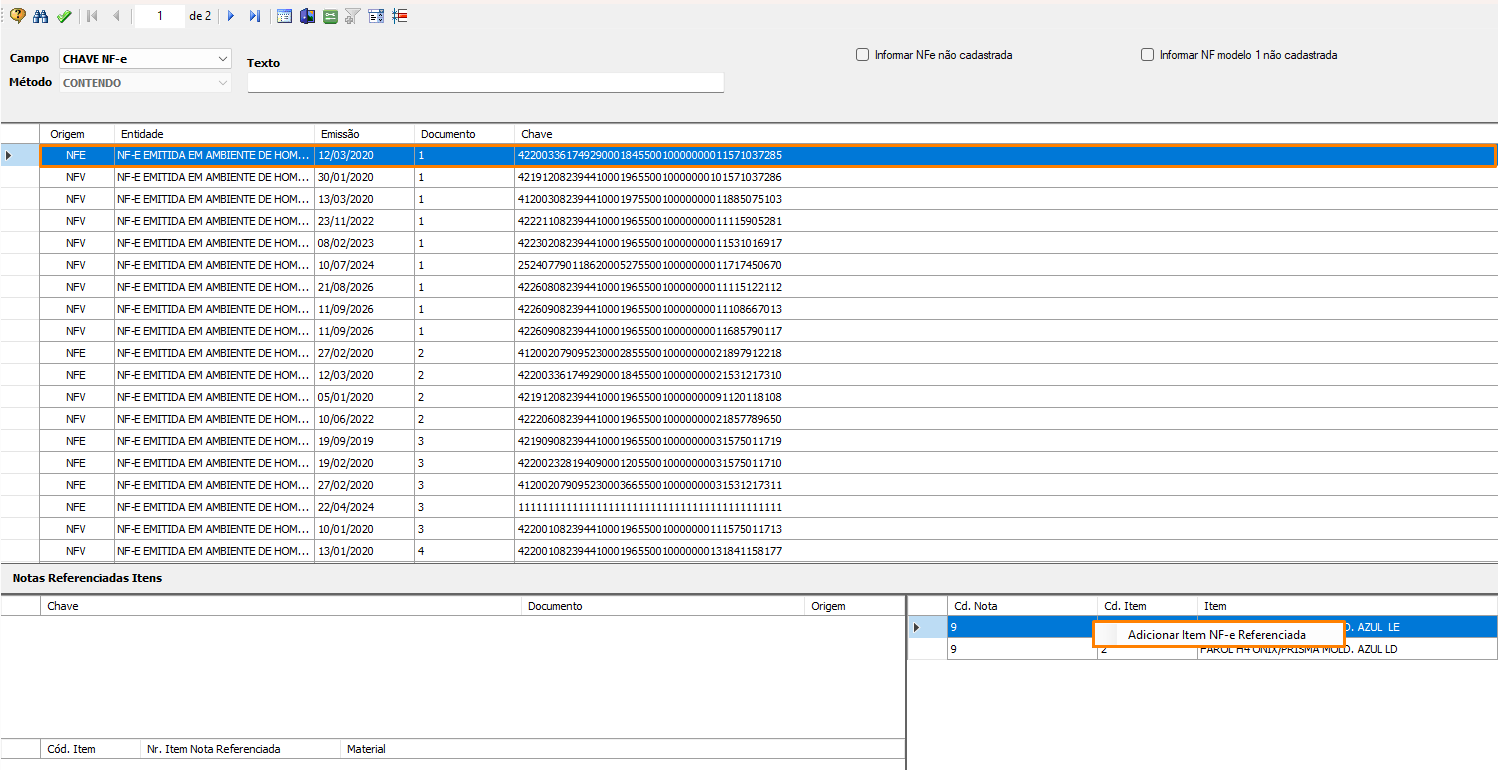Go to the first page

(x=93, y=16)
